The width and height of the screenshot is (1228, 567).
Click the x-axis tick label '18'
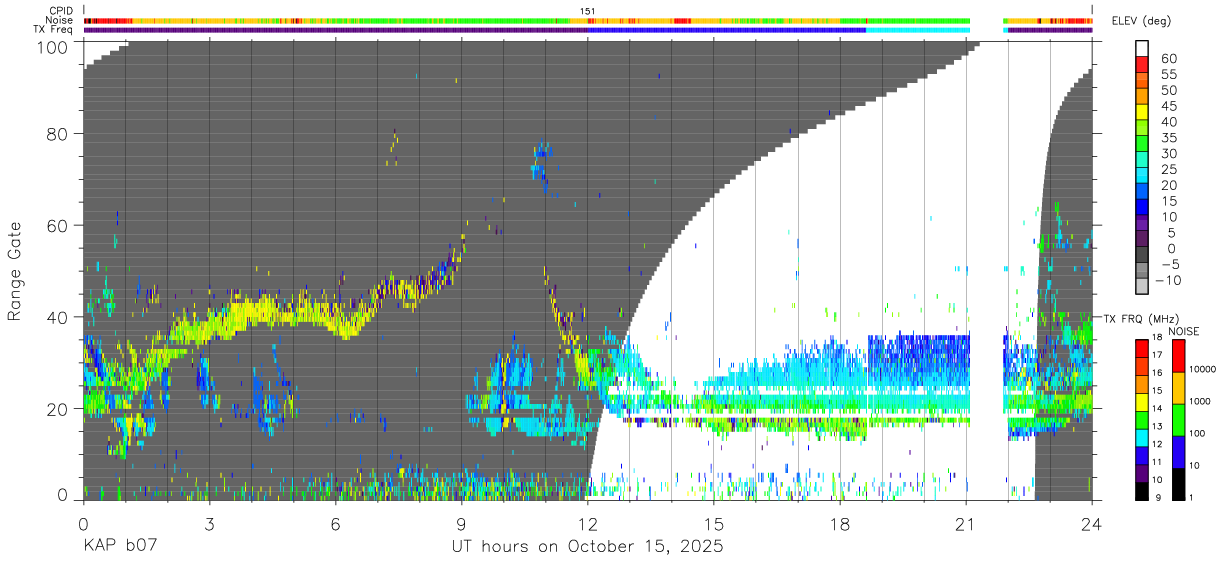click(x=840, y=523)
